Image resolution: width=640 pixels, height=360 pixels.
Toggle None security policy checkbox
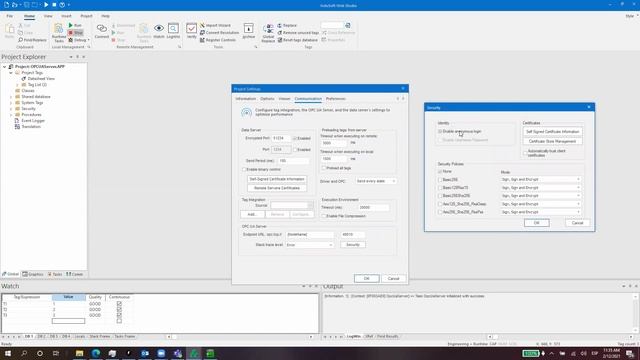[x=440, y=171]
